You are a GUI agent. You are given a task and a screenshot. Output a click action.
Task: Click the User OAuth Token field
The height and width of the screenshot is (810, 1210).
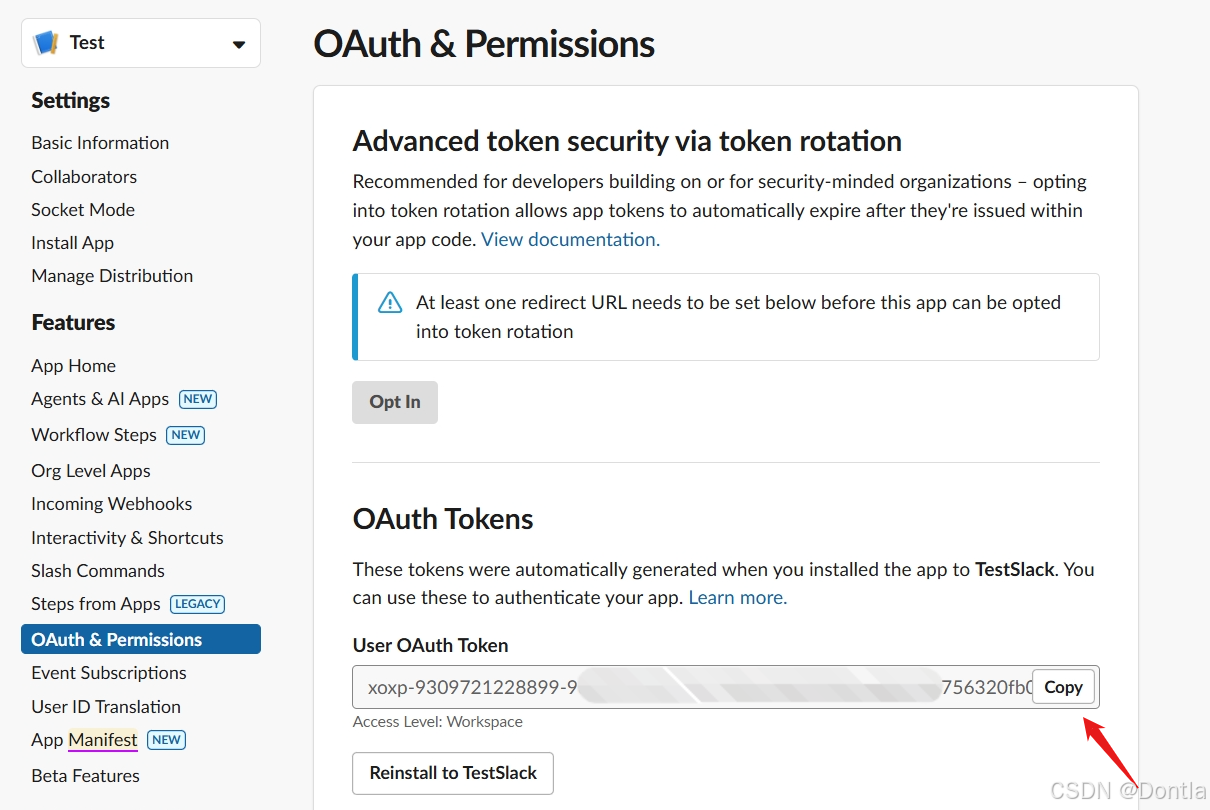click(692, 687)
